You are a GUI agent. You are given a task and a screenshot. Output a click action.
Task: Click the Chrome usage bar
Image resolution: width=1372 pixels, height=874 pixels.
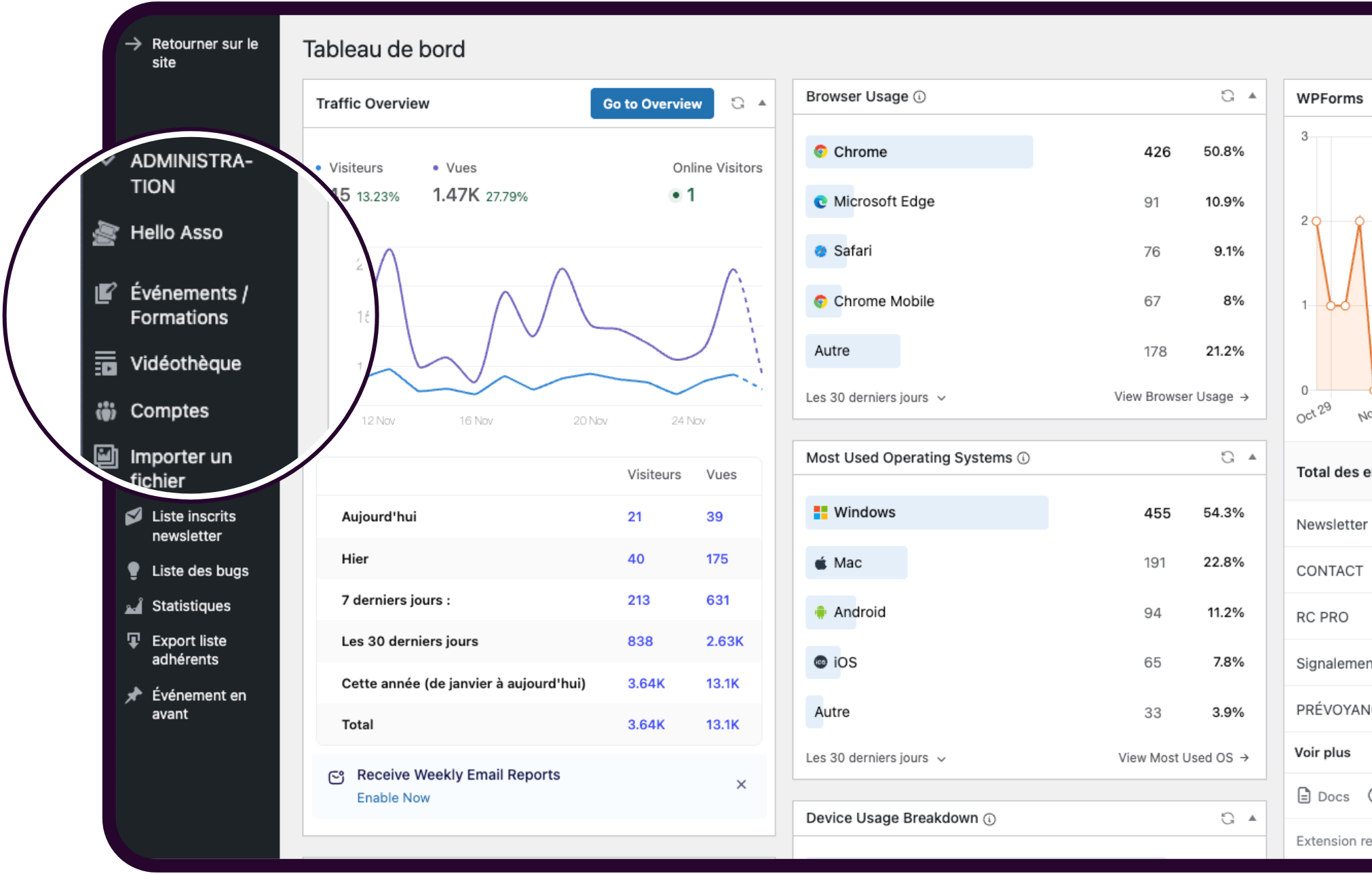pos(919,152)
